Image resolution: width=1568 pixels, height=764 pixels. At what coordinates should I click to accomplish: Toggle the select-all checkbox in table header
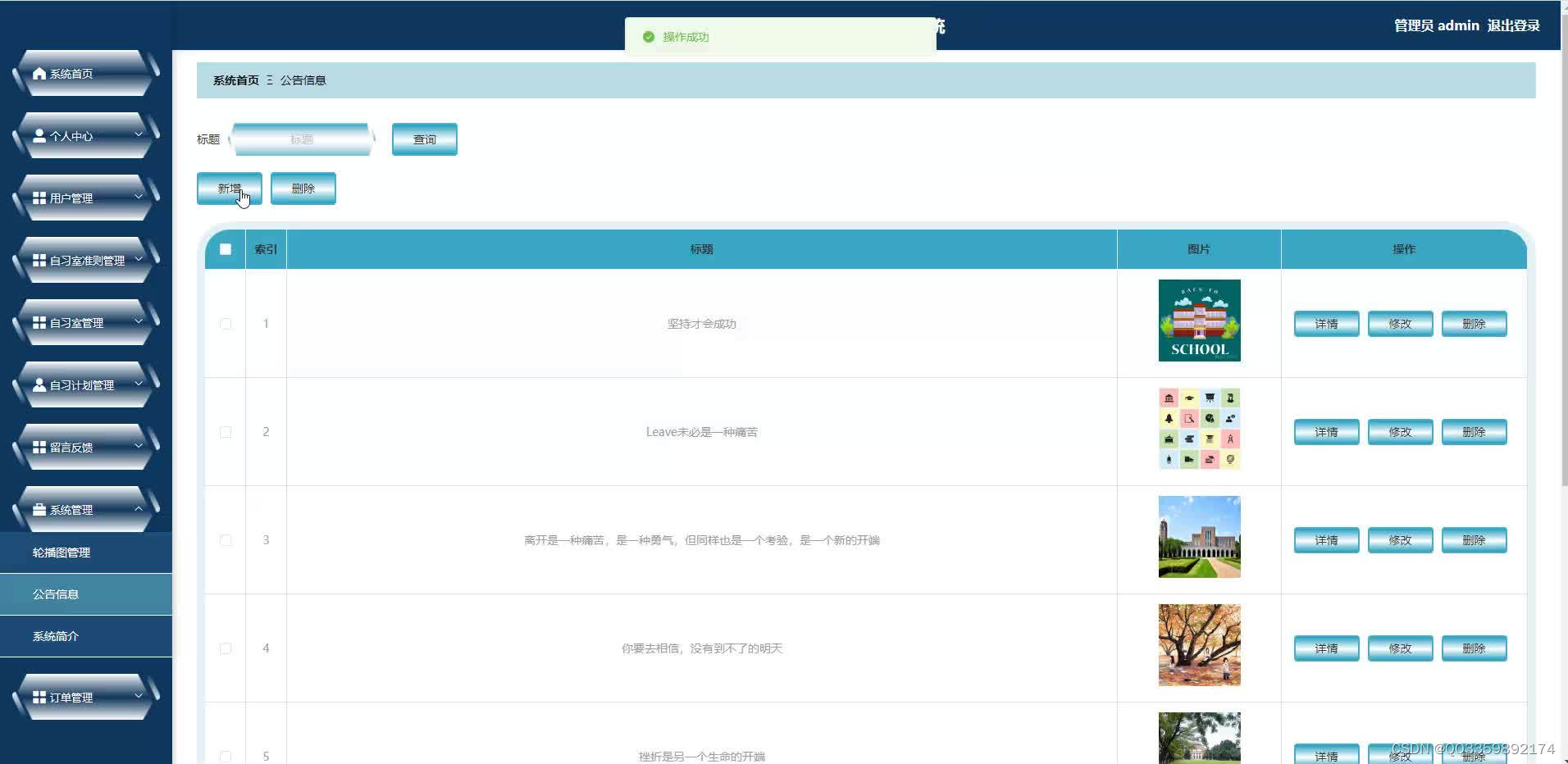click(226, 249)
